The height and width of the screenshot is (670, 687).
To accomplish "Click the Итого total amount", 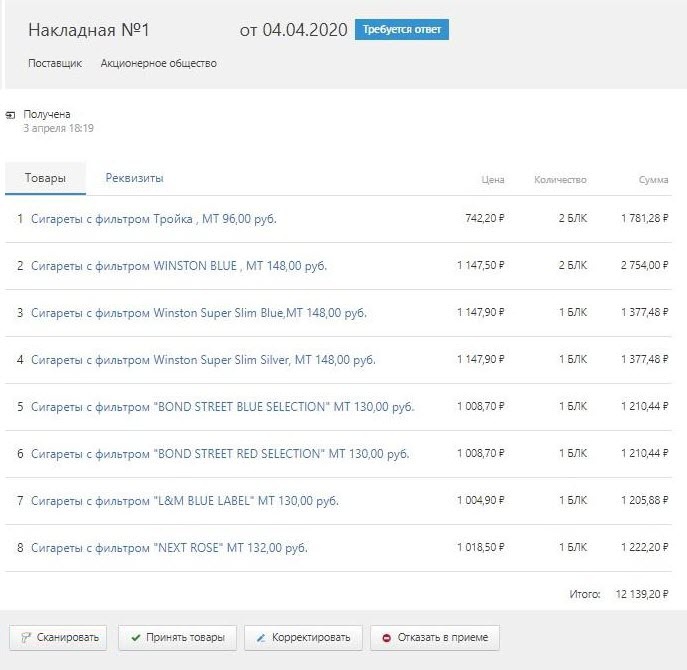I will pos(642,594).
